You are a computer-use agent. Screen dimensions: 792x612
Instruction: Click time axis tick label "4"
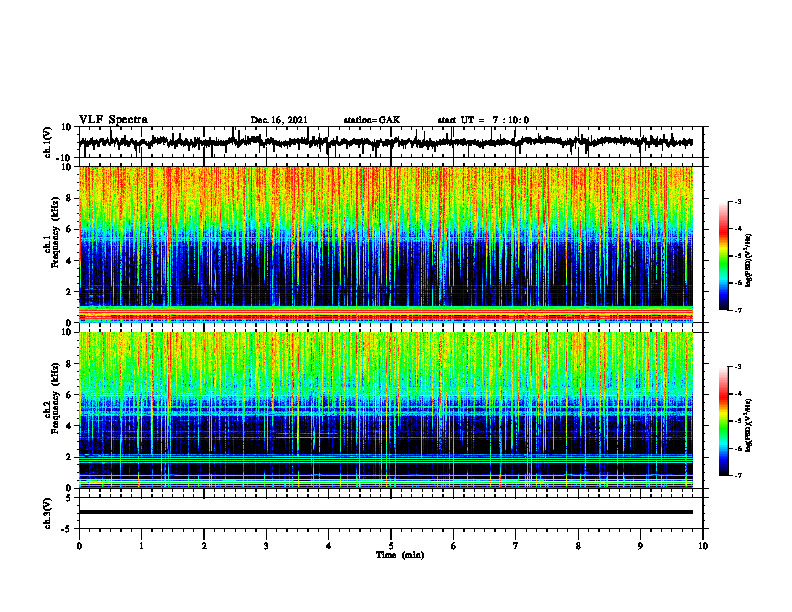pos(329,546)
